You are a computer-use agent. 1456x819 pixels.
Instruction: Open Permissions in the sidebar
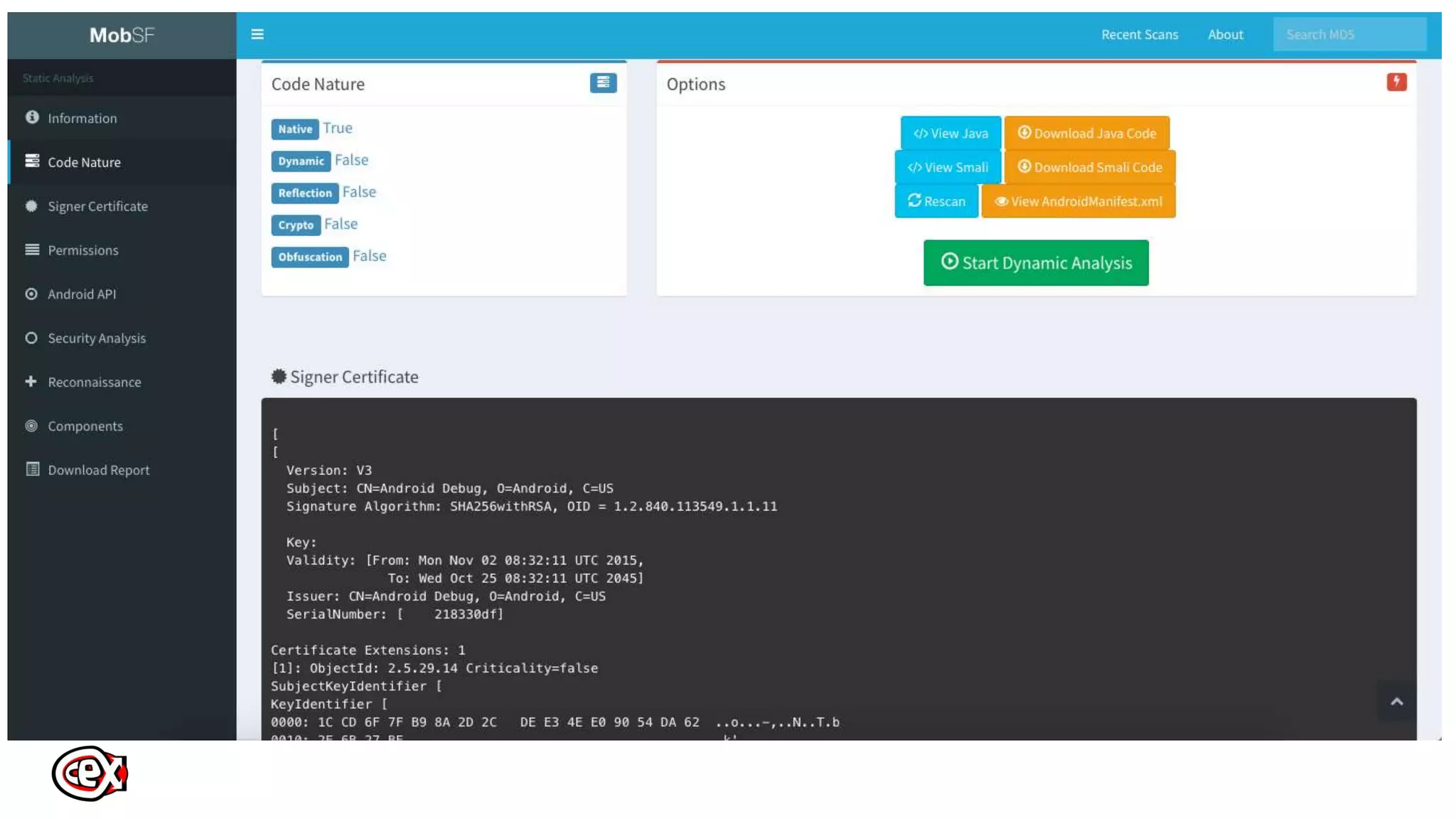[x=122, y=250]
